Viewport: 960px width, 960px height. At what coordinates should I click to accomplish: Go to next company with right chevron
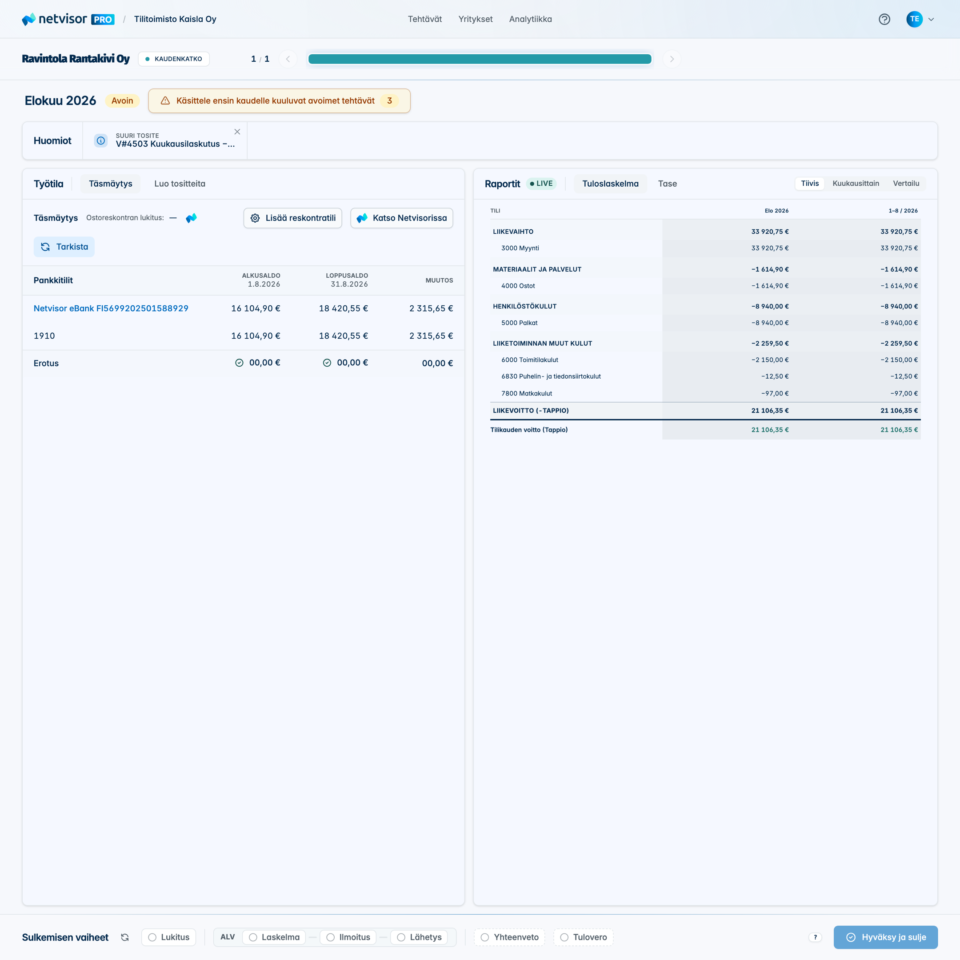[672, 59]
